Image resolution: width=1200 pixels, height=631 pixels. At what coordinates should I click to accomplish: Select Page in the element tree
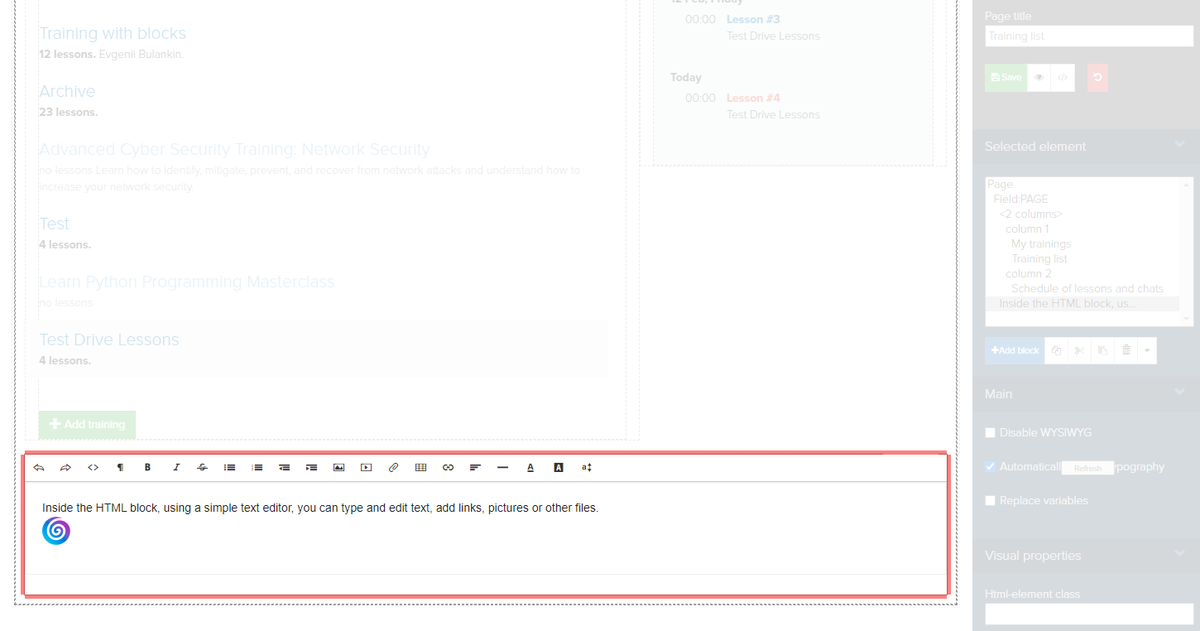pyautogui.click(x=1000, y=184)
